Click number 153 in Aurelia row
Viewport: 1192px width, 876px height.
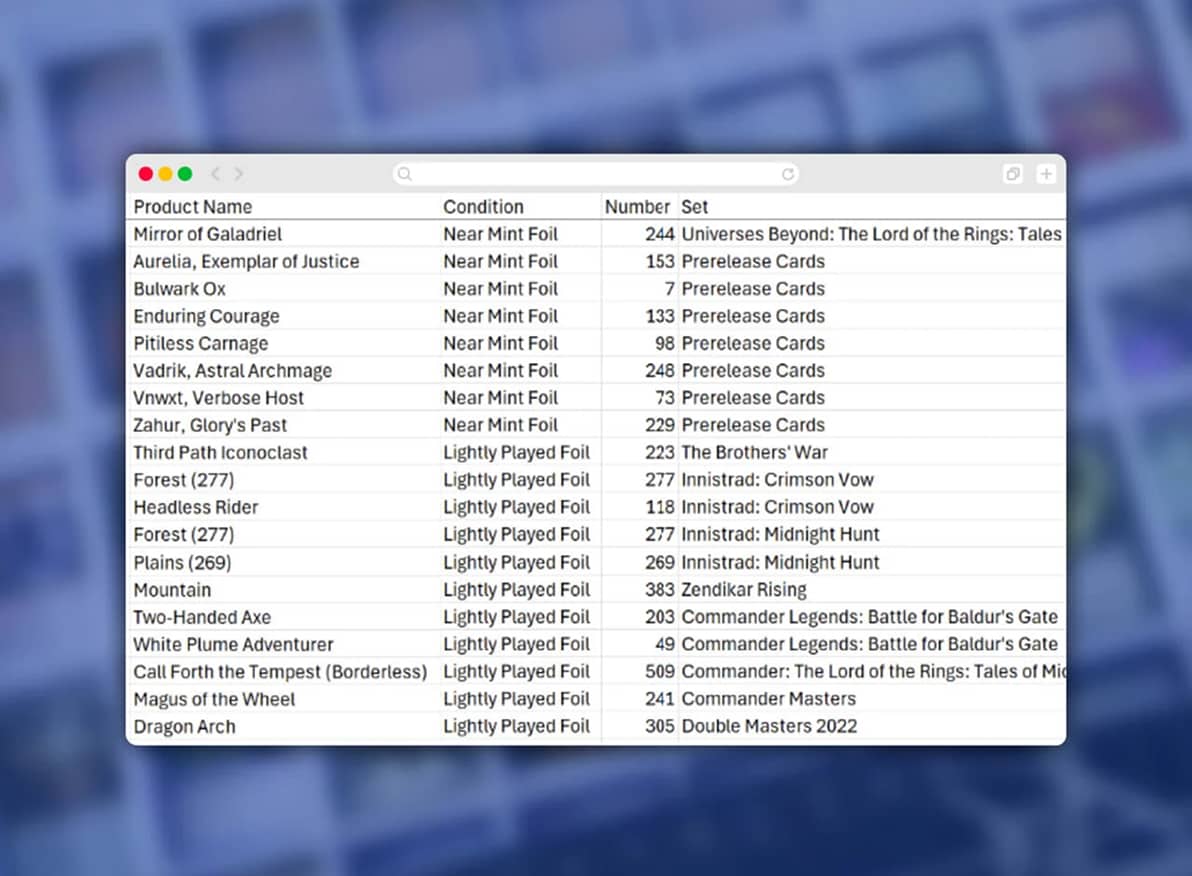(x=660, y=262)
